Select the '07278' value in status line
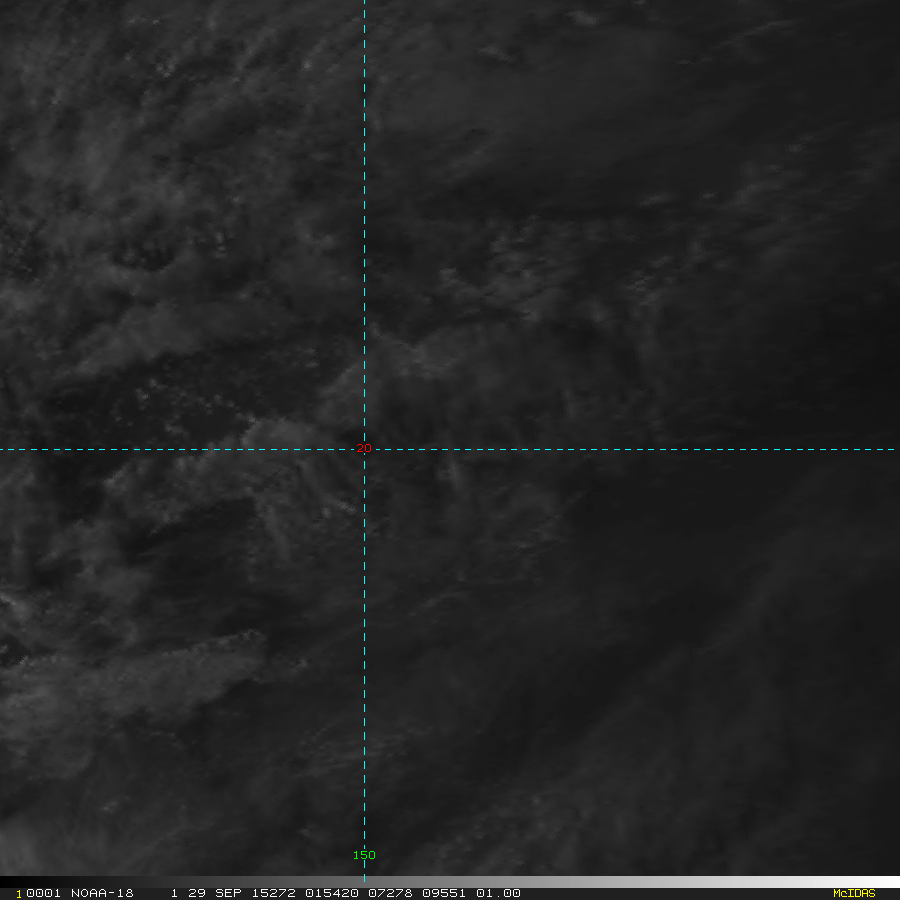 pos(390,893)
